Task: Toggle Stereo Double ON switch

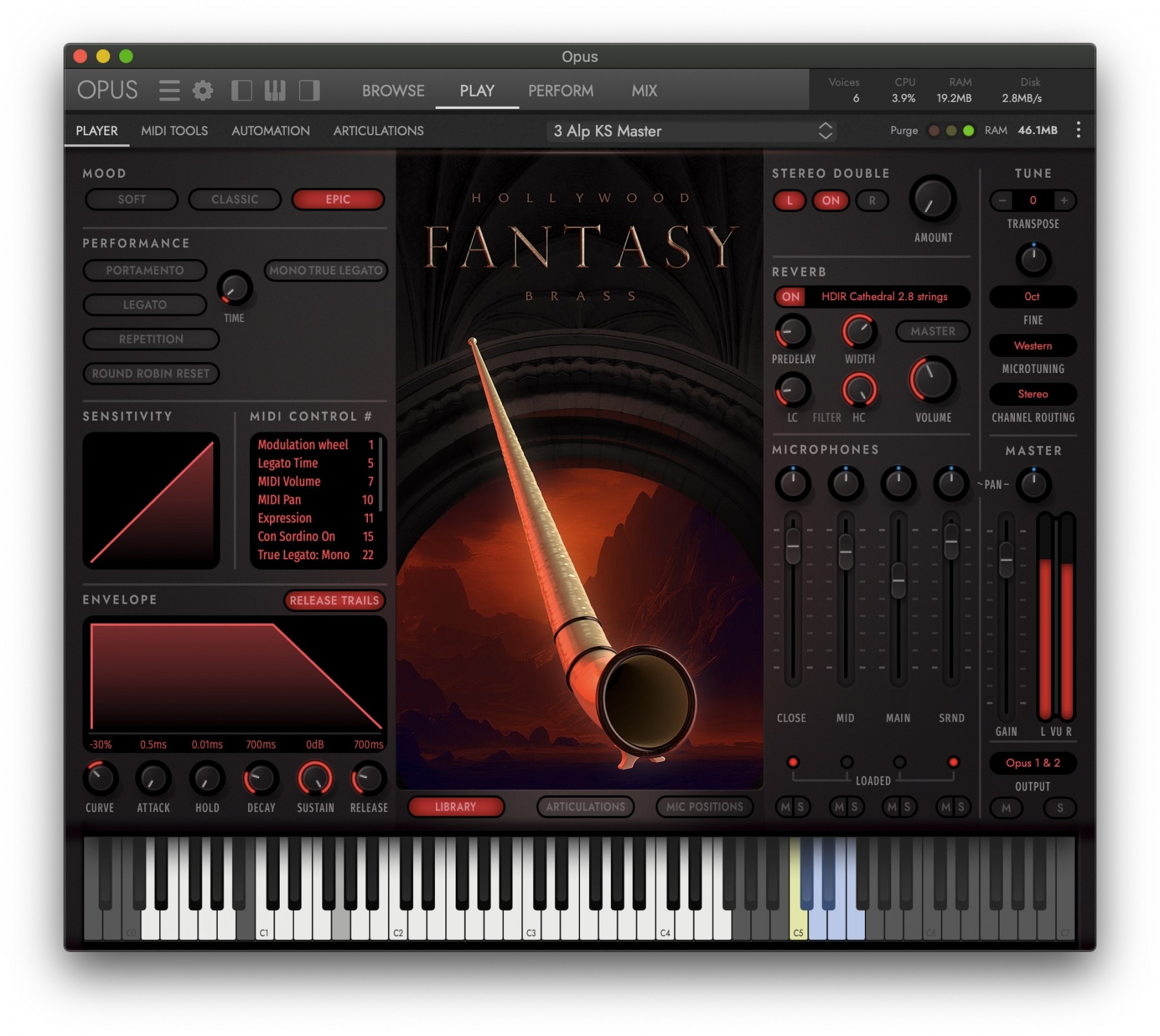Action: point(831,200)
